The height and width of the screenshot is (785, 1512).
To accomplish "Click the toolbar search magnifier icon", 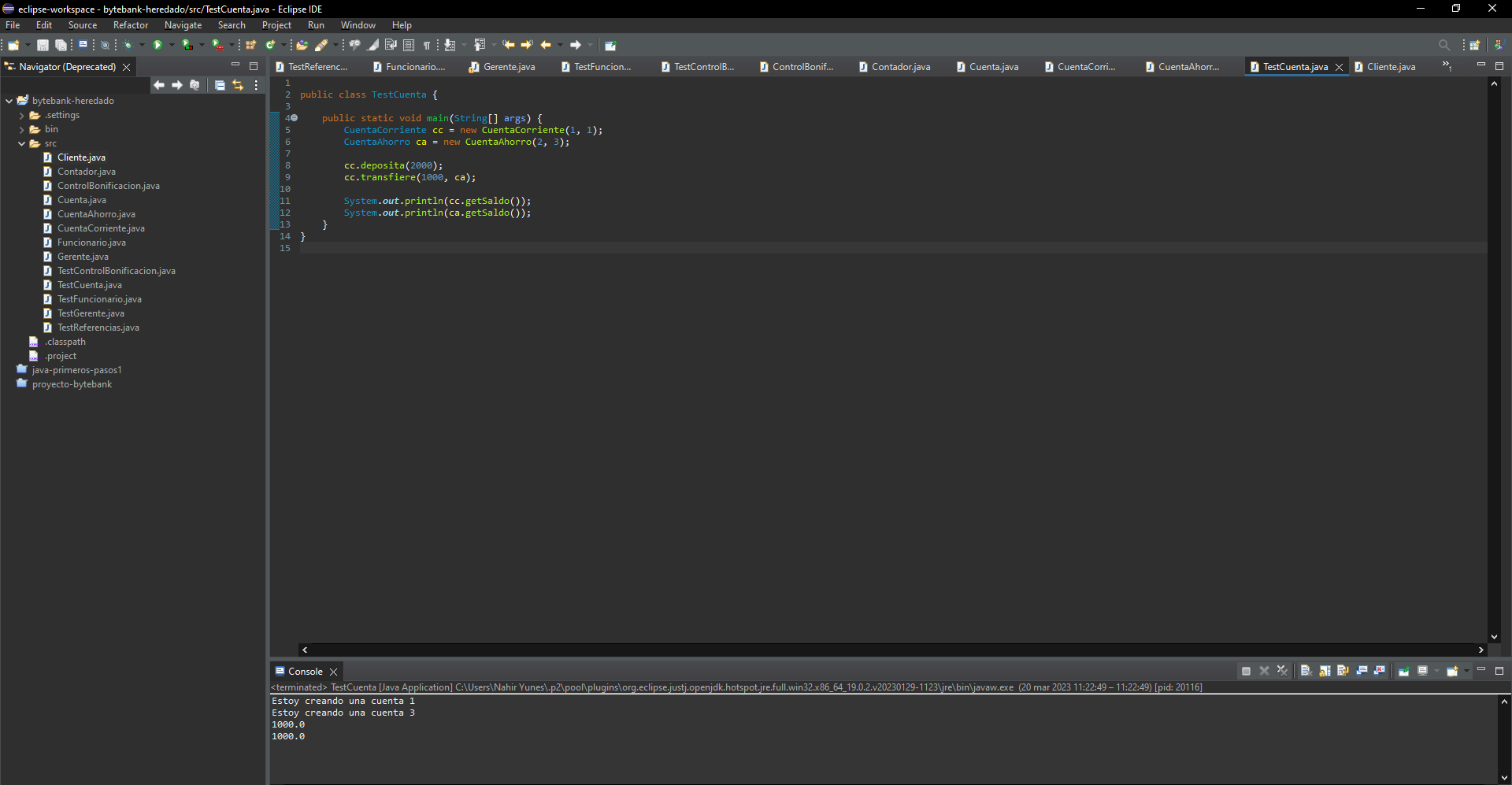I will click(1443, 45).
